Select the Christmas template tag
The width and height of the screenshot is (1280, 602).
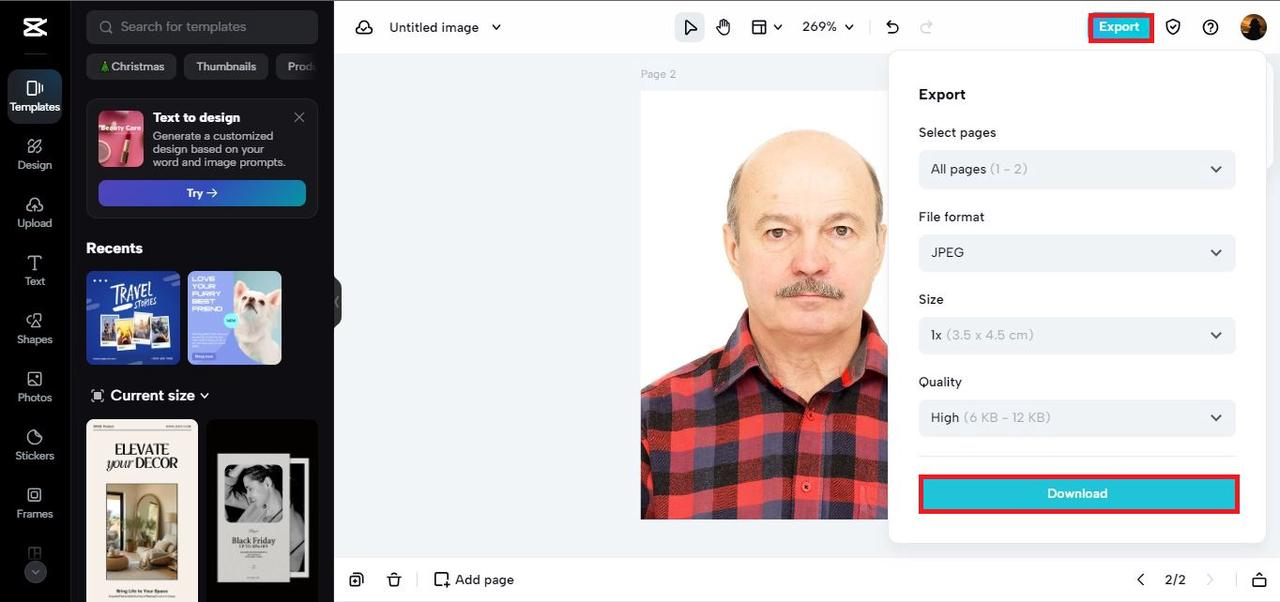tap(132, 67)
